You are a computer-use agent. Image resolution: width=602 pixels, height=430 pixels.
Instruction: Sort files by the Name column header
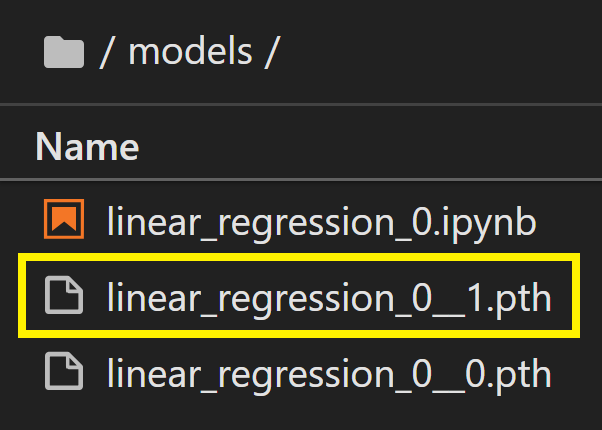point(87,147)
